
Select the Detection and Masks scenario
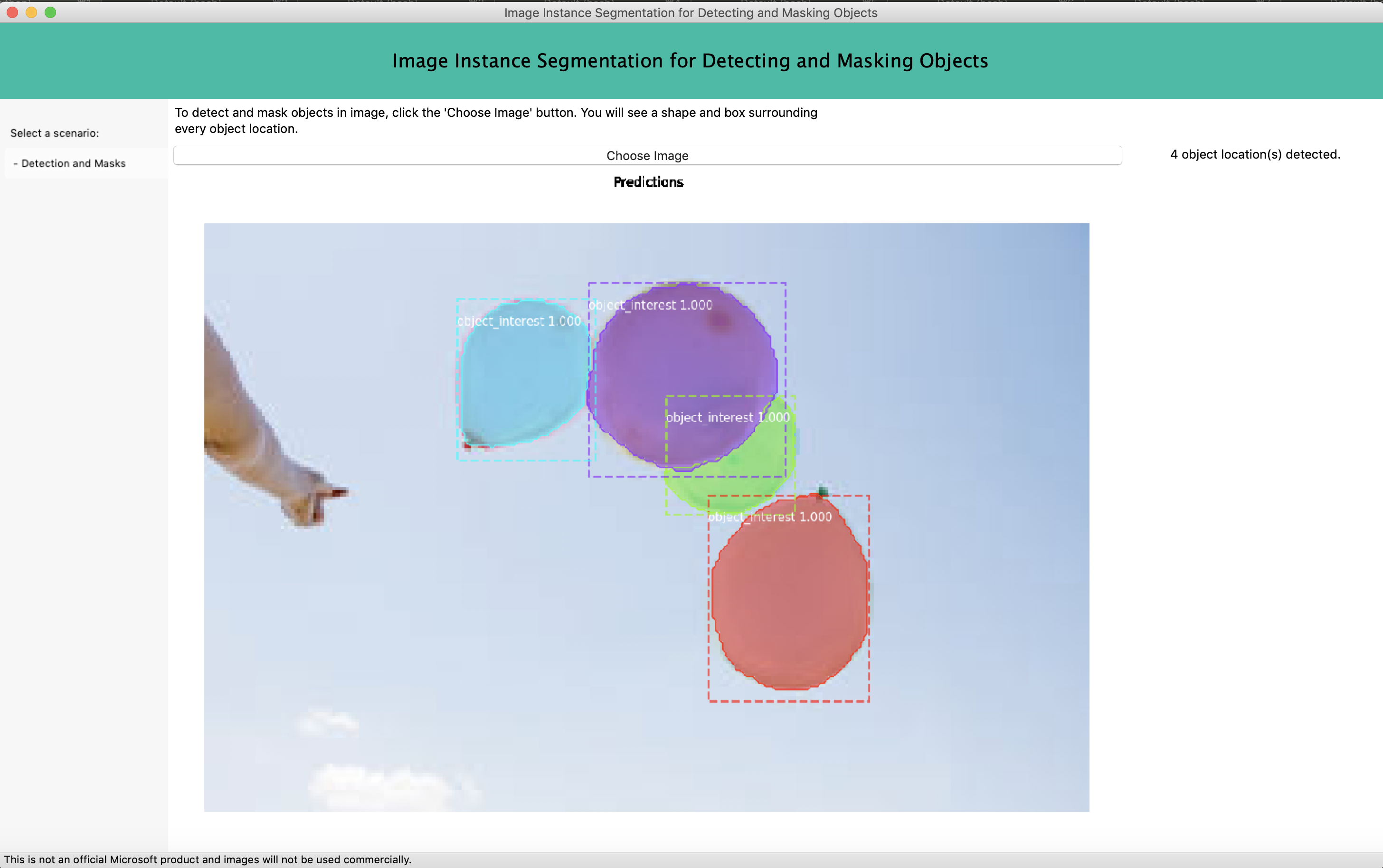tap(74, 164)
